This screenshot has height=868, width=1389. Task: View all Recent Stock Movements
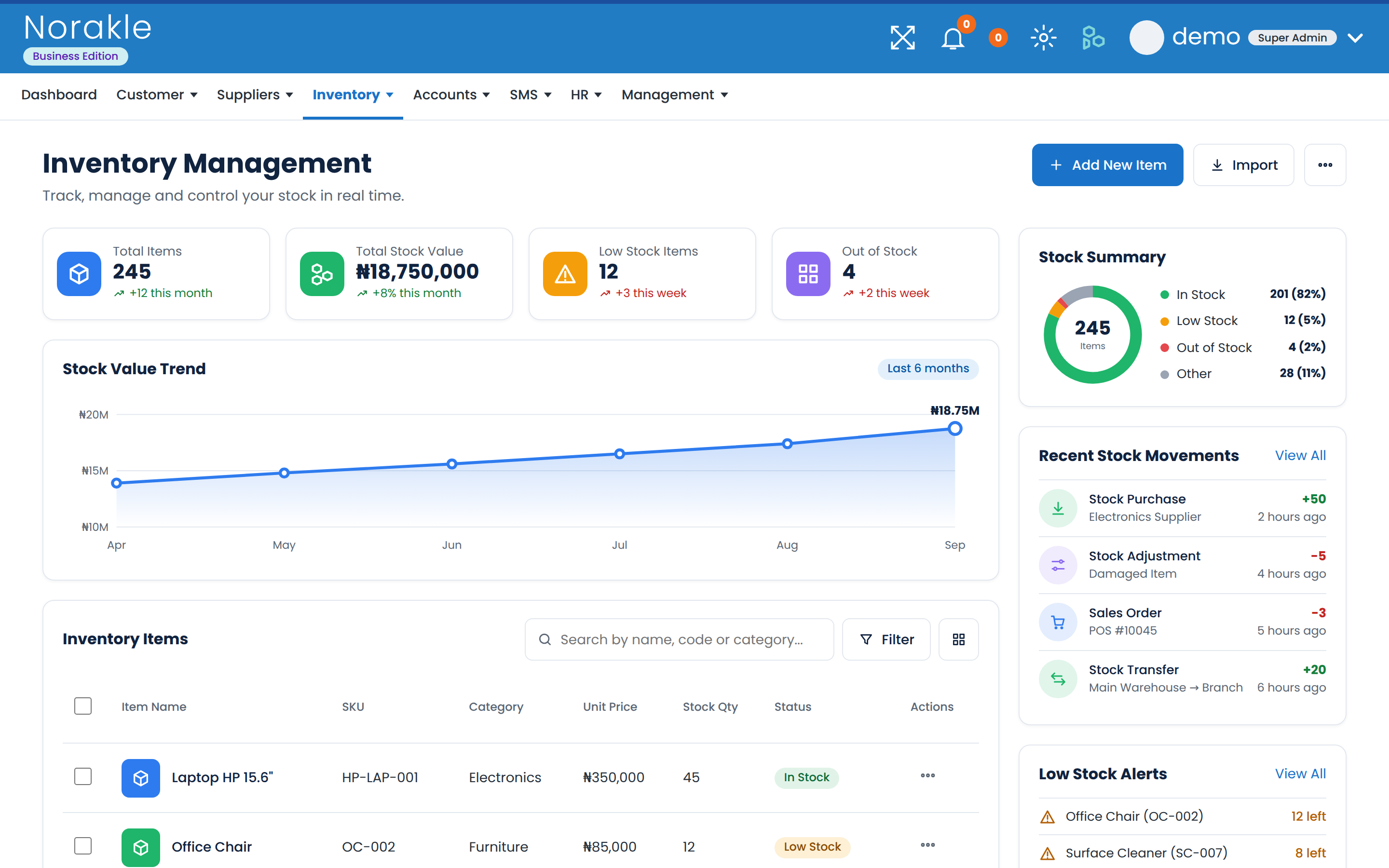(x=1300, y=456)
